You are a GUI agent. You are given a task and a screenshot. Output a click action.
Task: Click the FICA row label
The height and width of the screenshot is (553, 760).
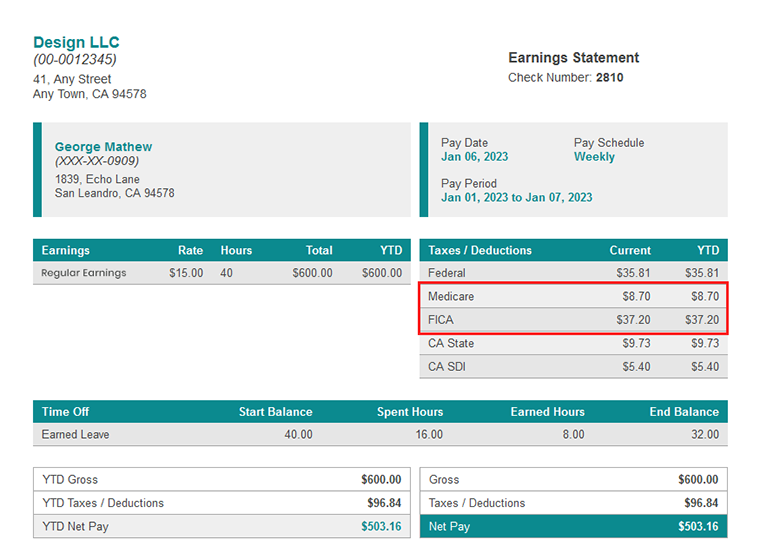(x=441, y=320)
